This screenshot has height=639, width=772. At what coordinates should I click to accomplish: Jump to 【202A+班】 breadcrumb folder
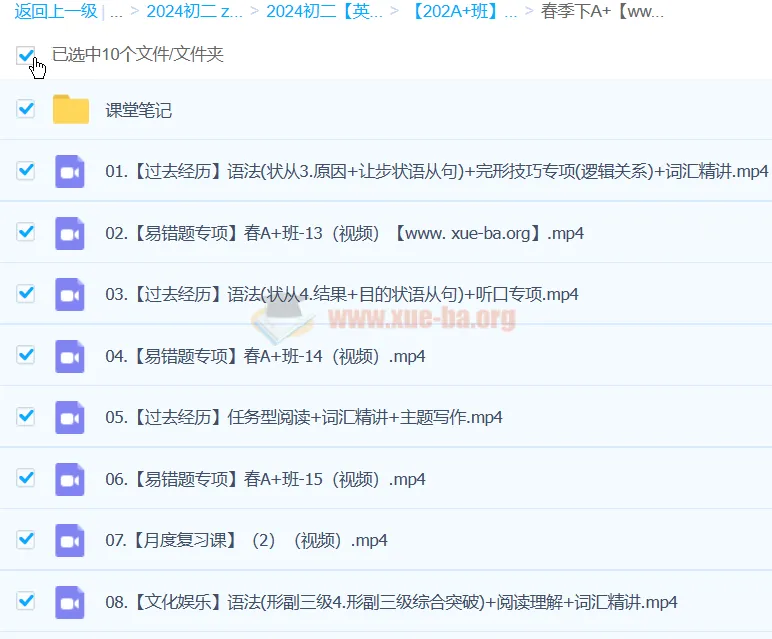pyautogui.click(x=464, y=12)
